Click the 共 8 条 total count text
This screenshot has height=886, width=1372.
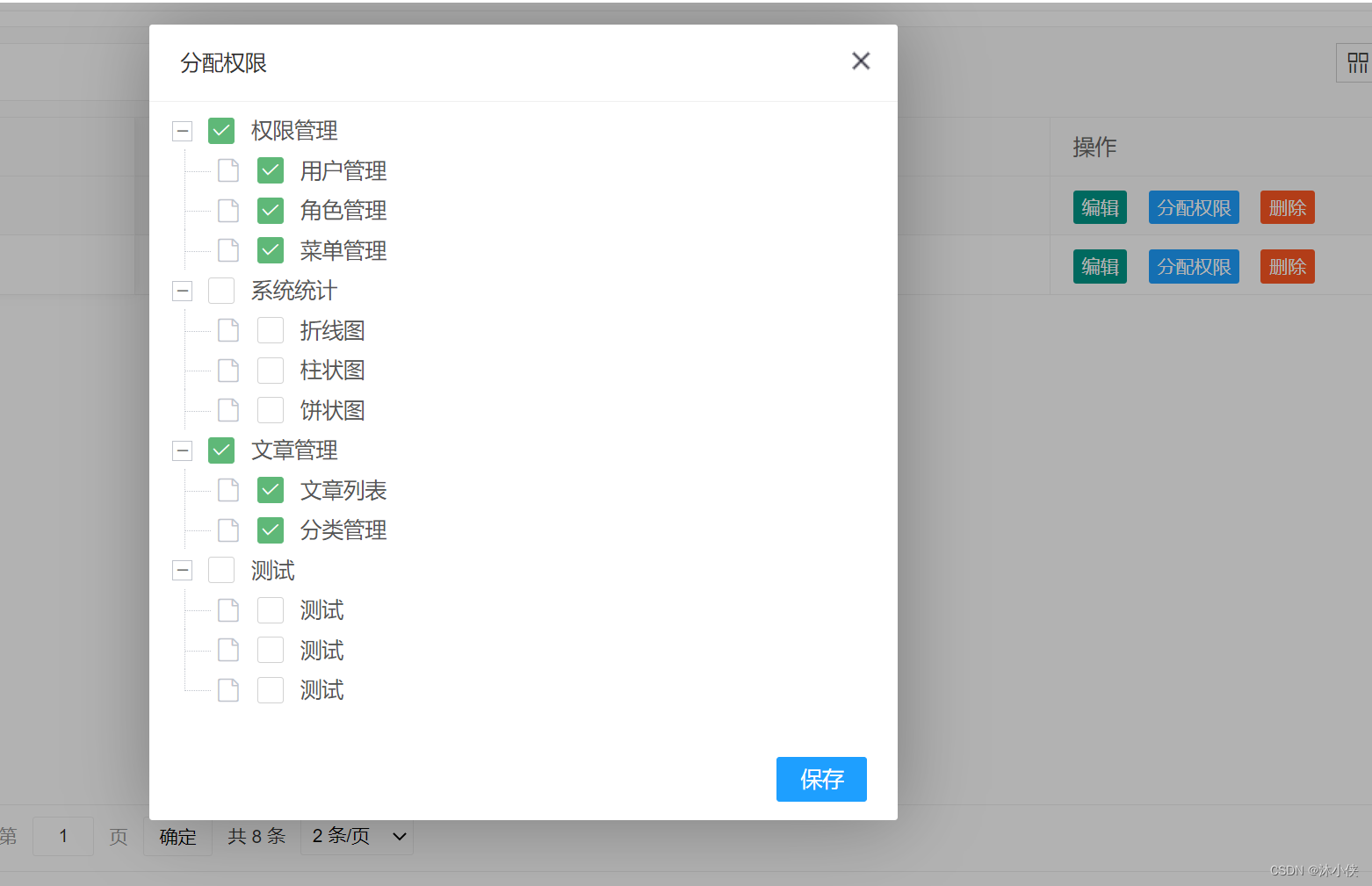click(256, 836)
